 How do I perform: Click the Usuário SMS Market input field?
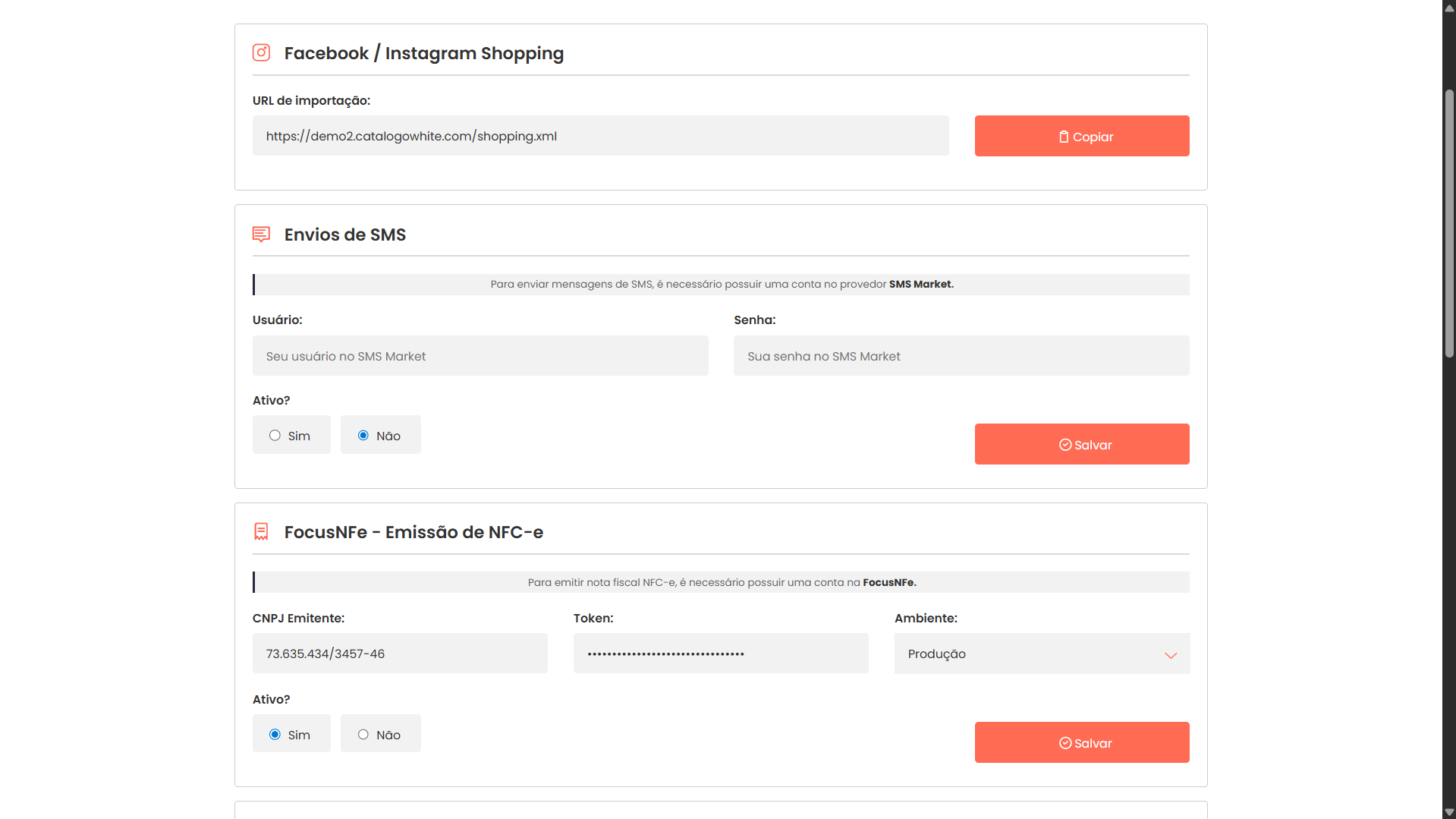pos(480,355)
